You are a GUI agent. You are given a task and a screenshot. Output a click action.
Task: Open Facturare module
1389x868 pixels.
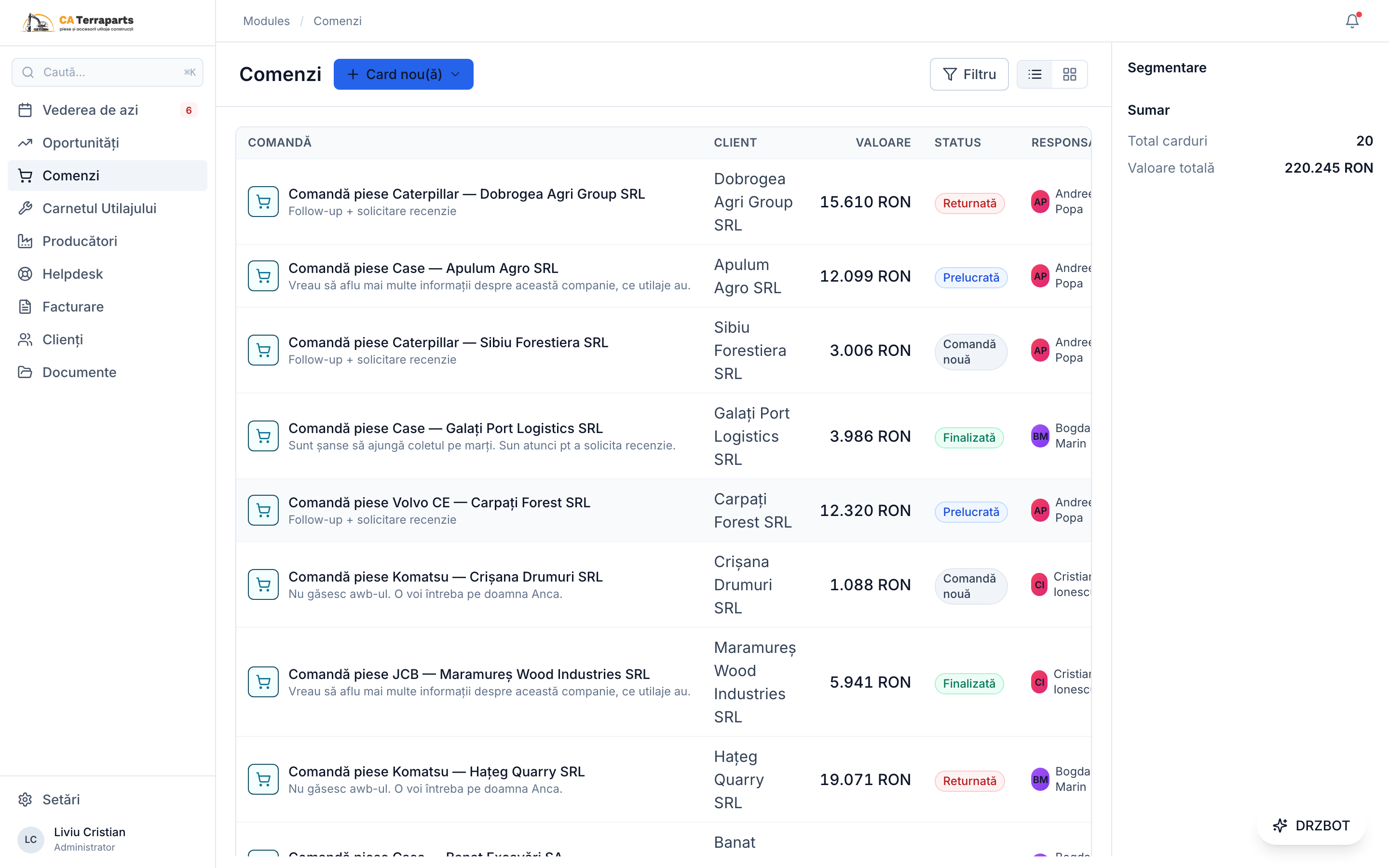[x=108, y=306]
